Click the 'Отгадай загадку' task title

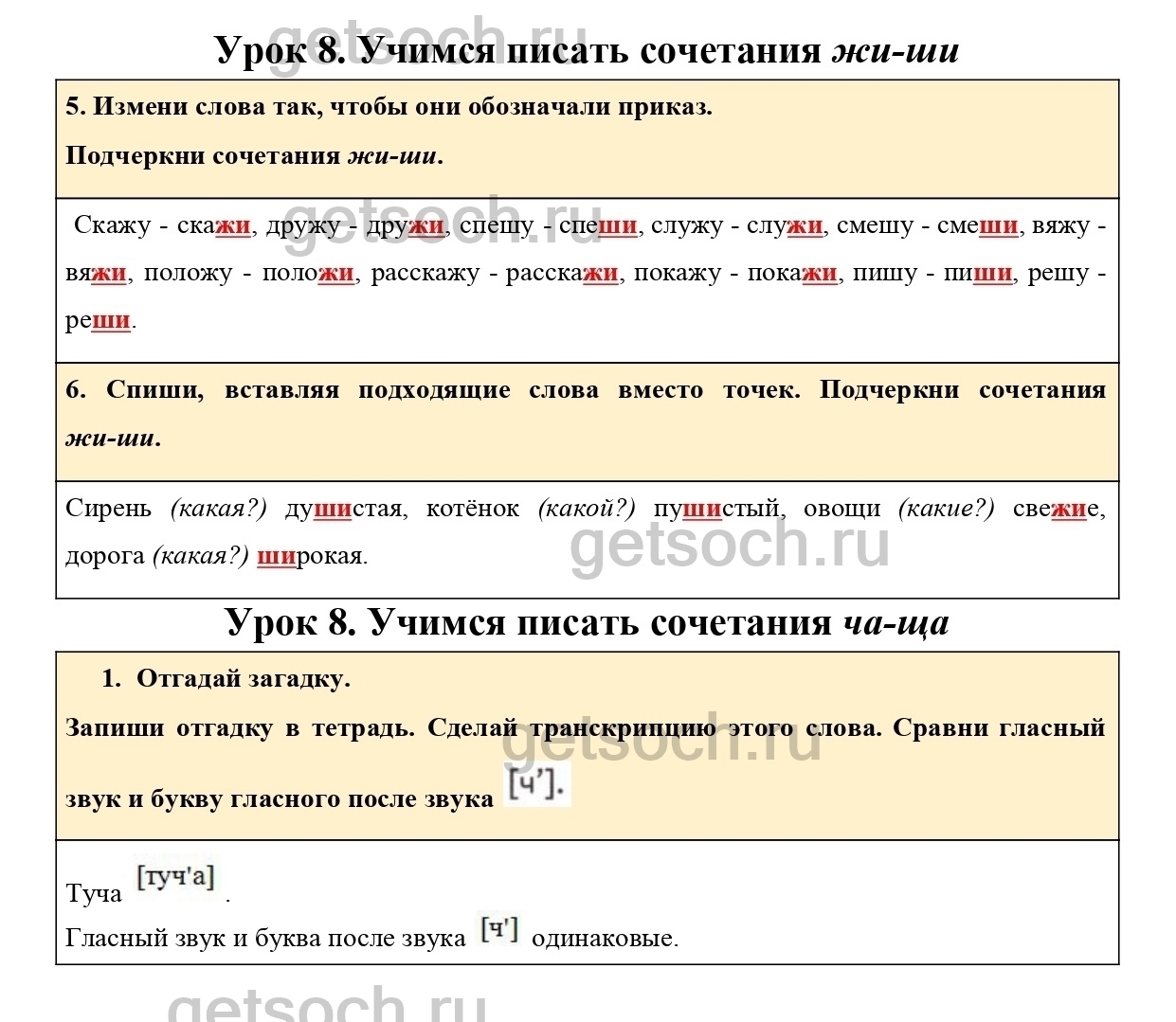(x=243, y=678)
